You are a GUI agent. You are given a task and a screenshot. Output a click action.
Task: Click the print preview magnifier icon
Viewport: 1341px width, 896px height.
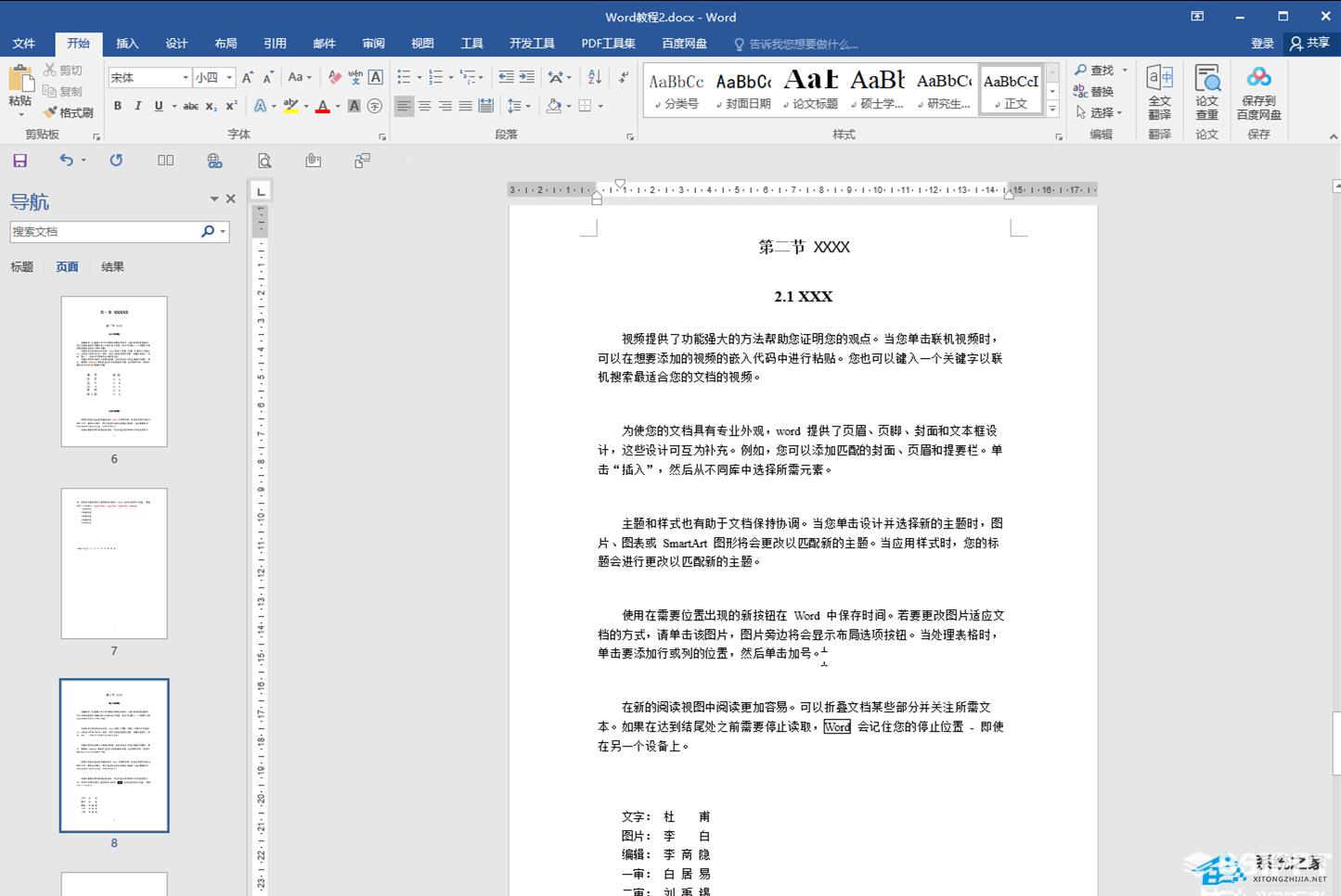pos(264,160)
